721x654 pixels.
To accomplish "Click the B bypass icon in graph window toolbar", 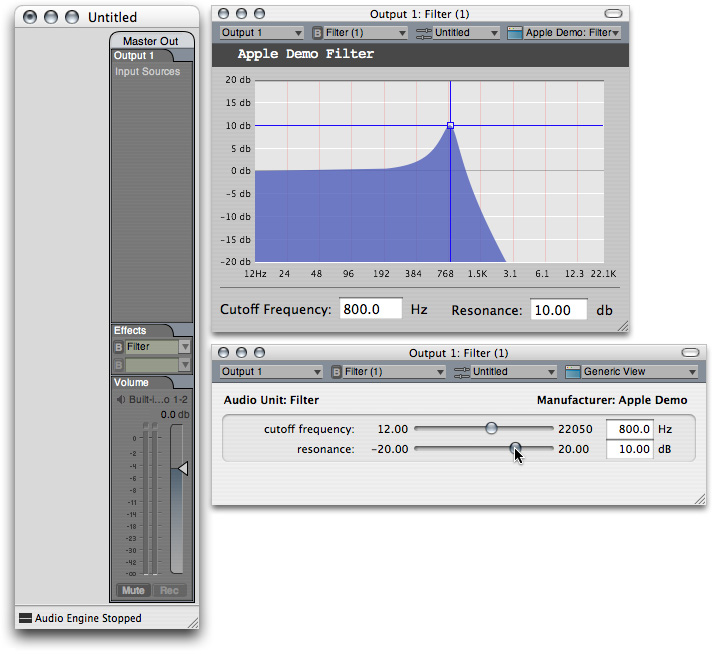I will pos(318,33).
